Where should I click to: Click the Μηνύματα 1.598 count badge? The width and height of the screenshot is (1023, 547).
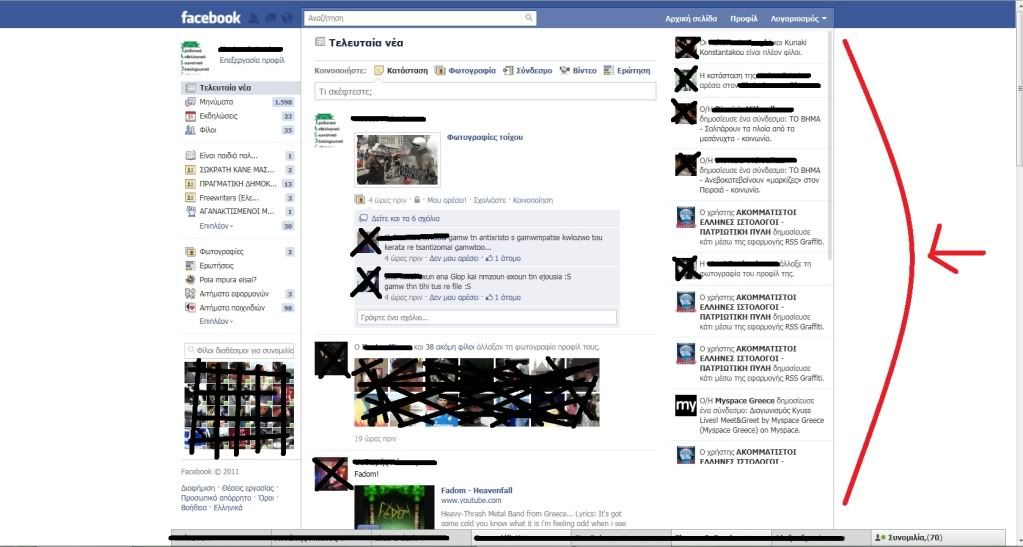283,102
